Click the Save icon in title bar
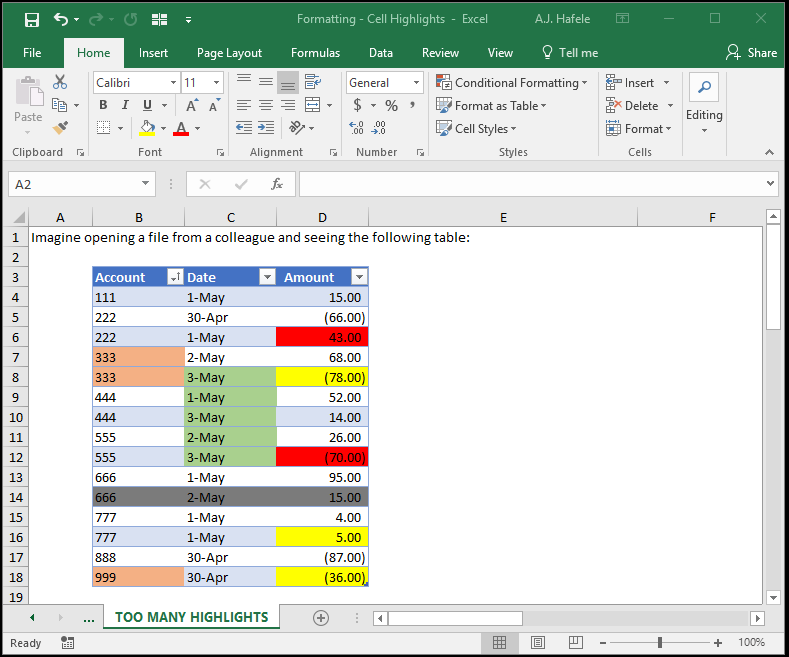 coord(32,20)
